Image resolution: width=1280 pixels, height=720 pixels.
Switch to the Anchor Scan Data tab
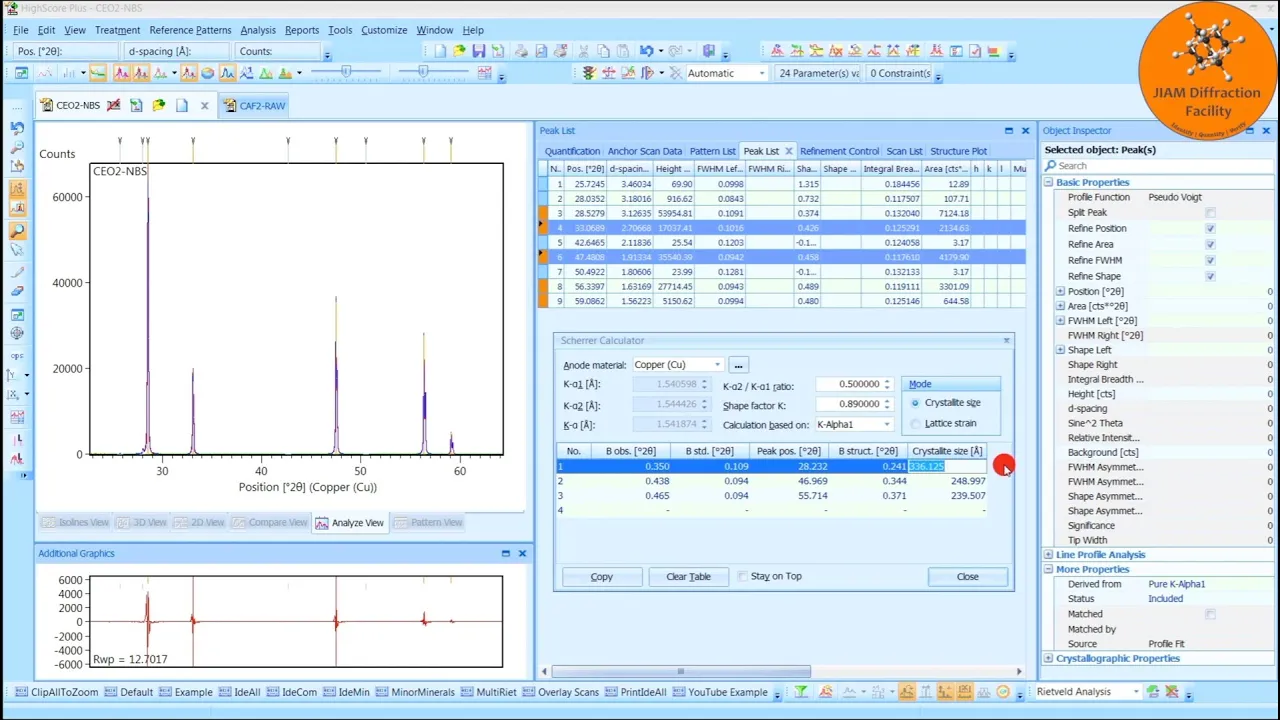644,151
